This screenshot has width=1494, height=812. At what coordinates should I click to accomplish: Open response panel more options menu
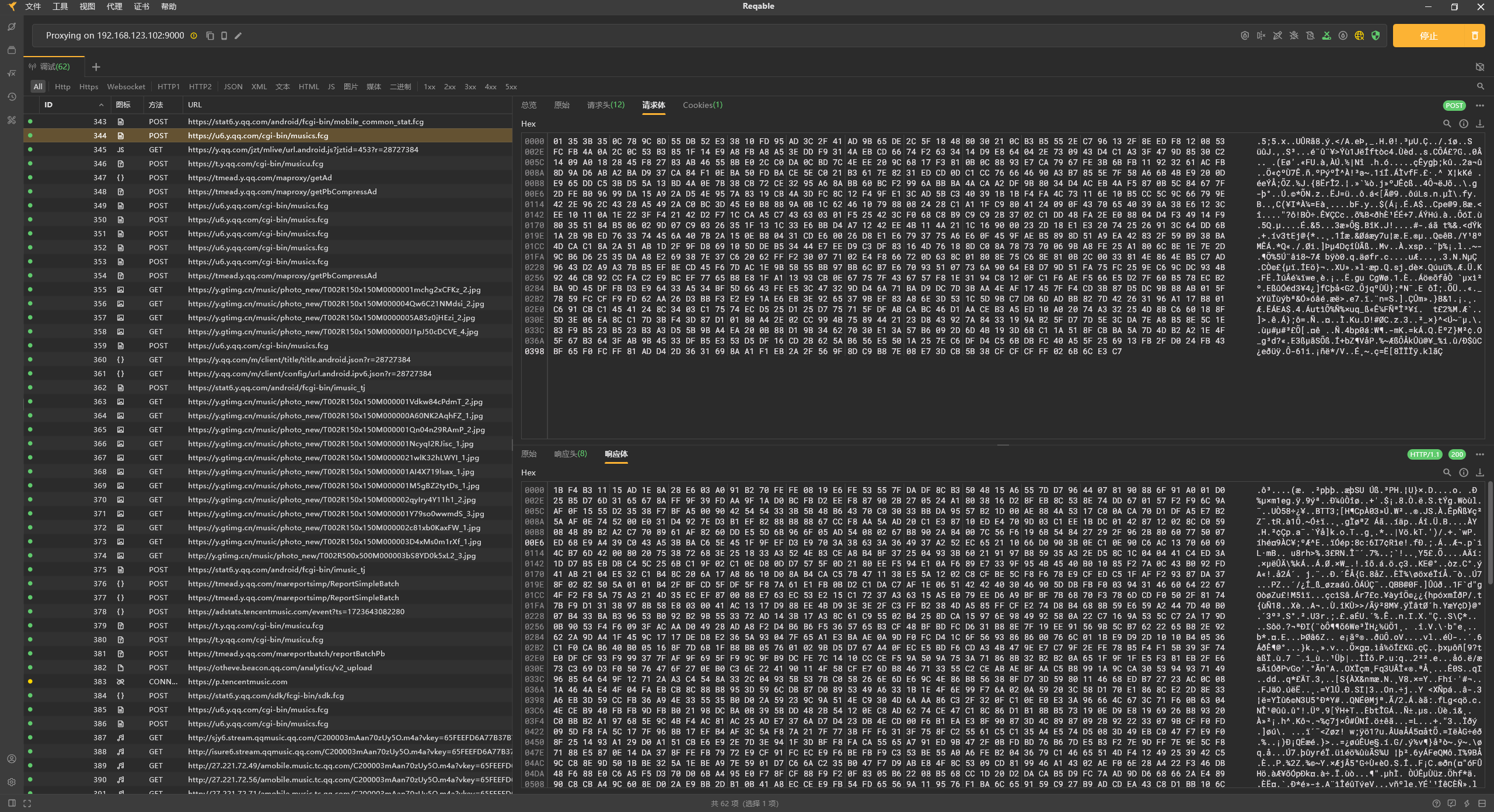pos(1479,454)
